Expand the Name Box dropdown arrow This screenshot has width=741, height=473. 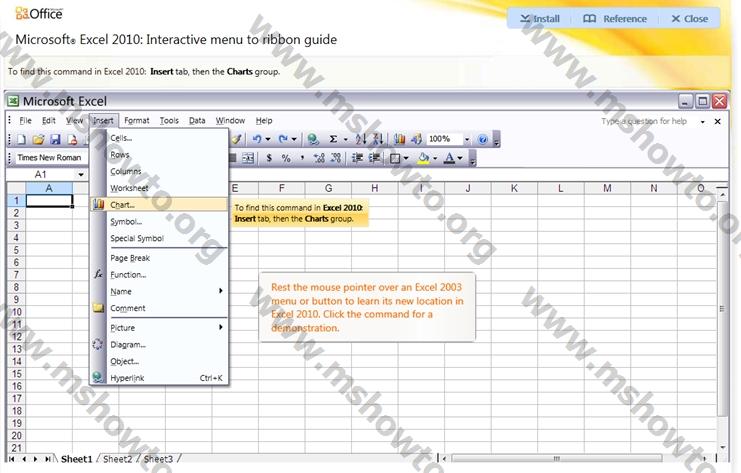[81, 175]
